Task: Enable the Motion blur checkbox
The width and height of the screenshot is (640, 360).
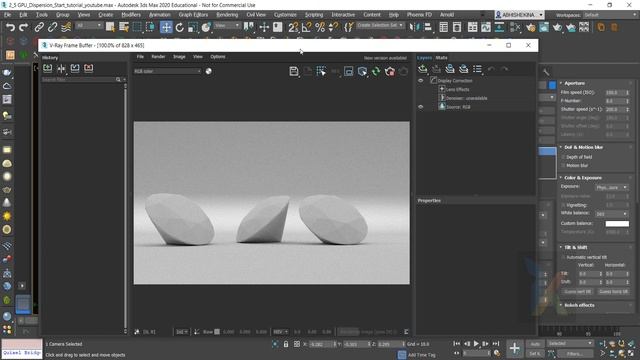Action: click(563, 165)
